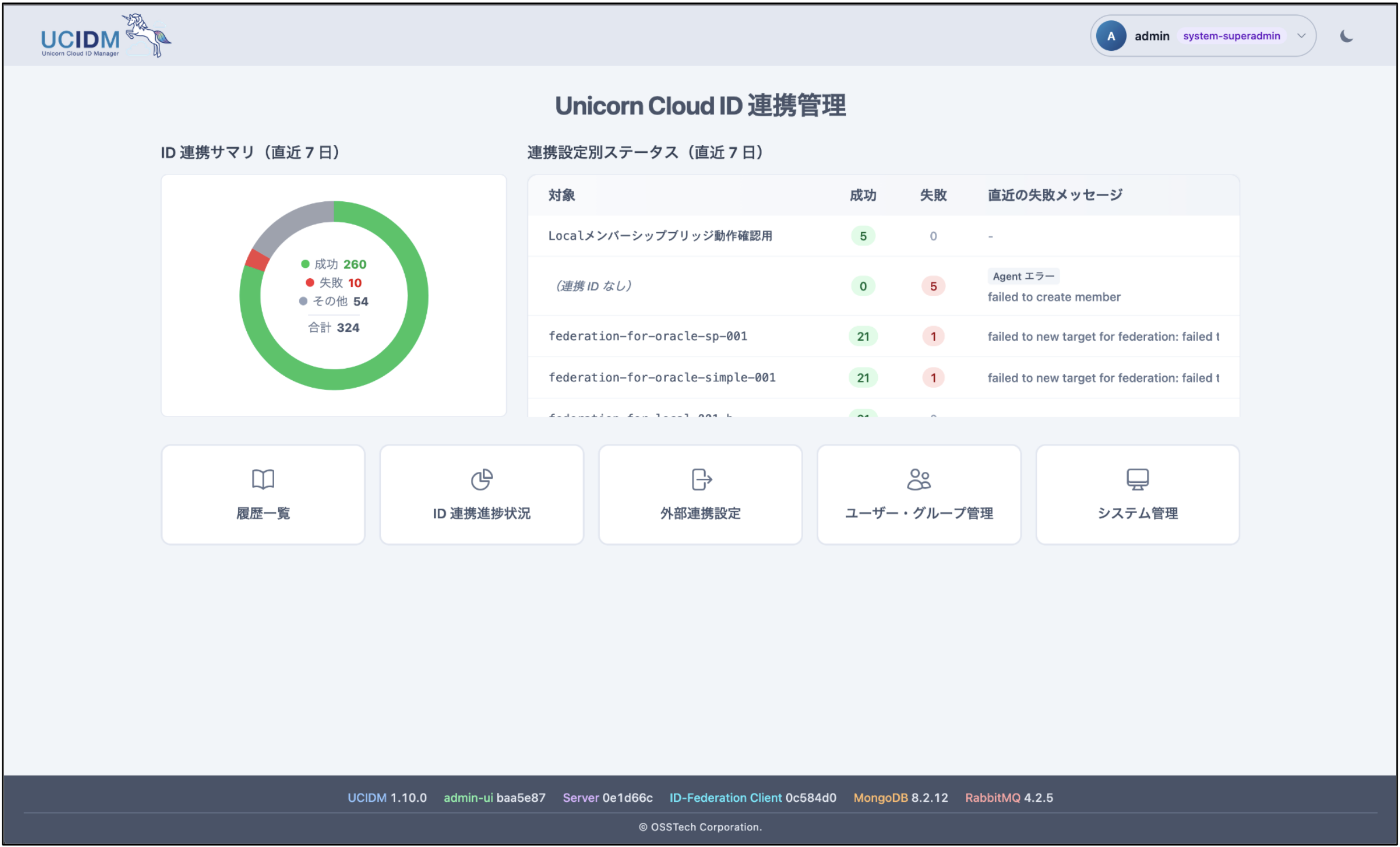The image size is (1400, 847).
Task: Click MongoDB 8.2.12 version in footer
Action: (x=900, y=797)
